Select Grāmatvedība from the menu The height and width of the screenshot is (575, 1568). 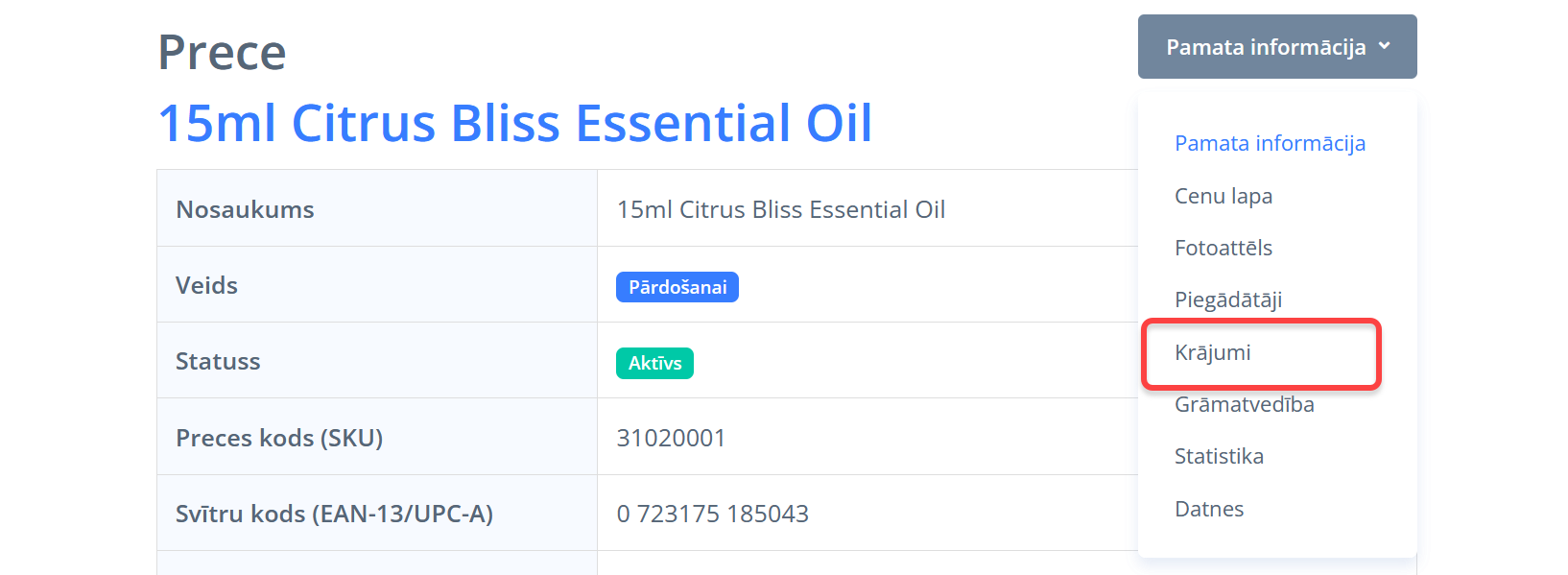click(x=1245, y=404)
